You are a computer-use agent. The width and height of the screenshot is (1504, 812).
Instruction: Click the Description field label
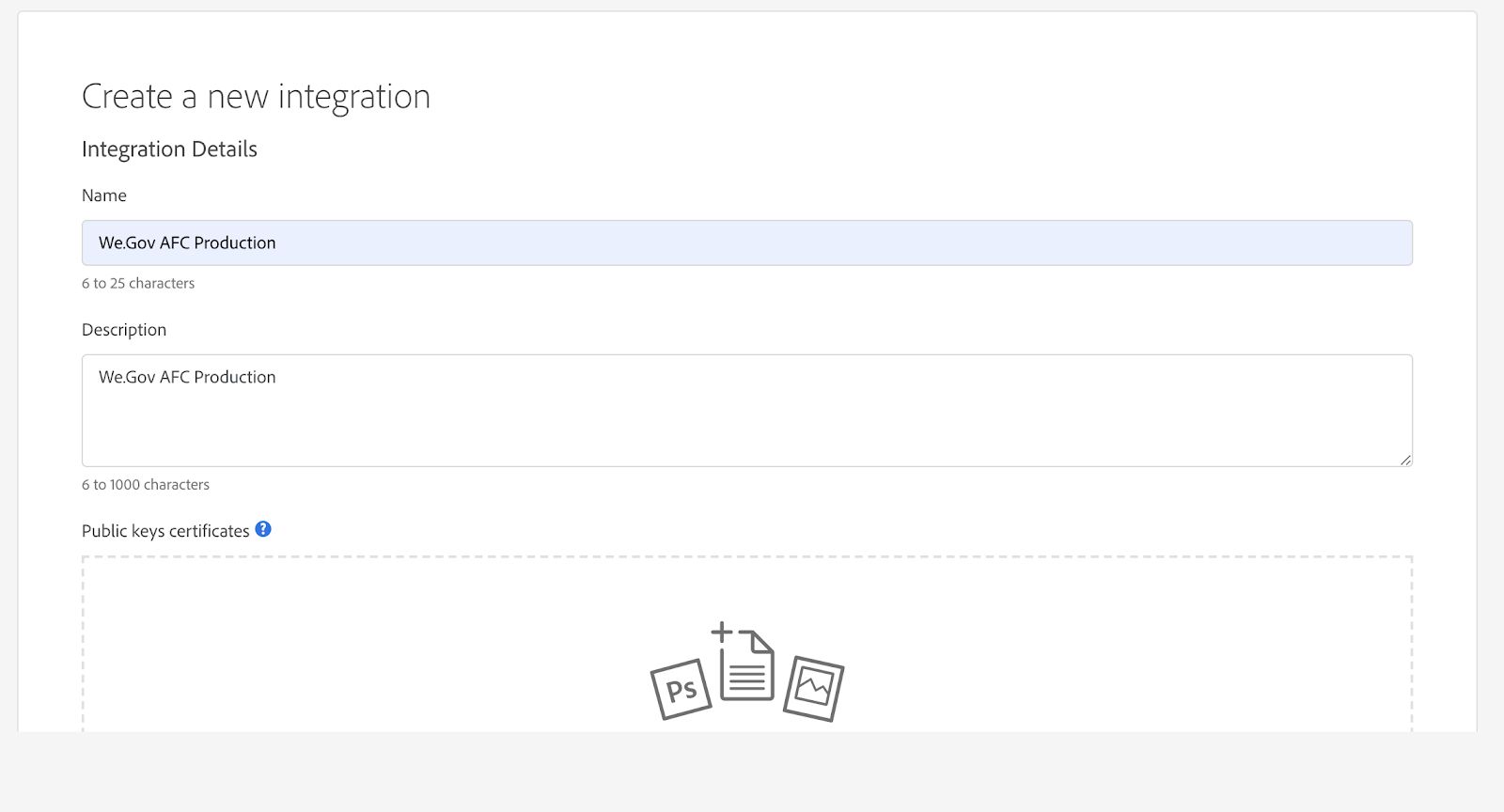click(124, 329)
